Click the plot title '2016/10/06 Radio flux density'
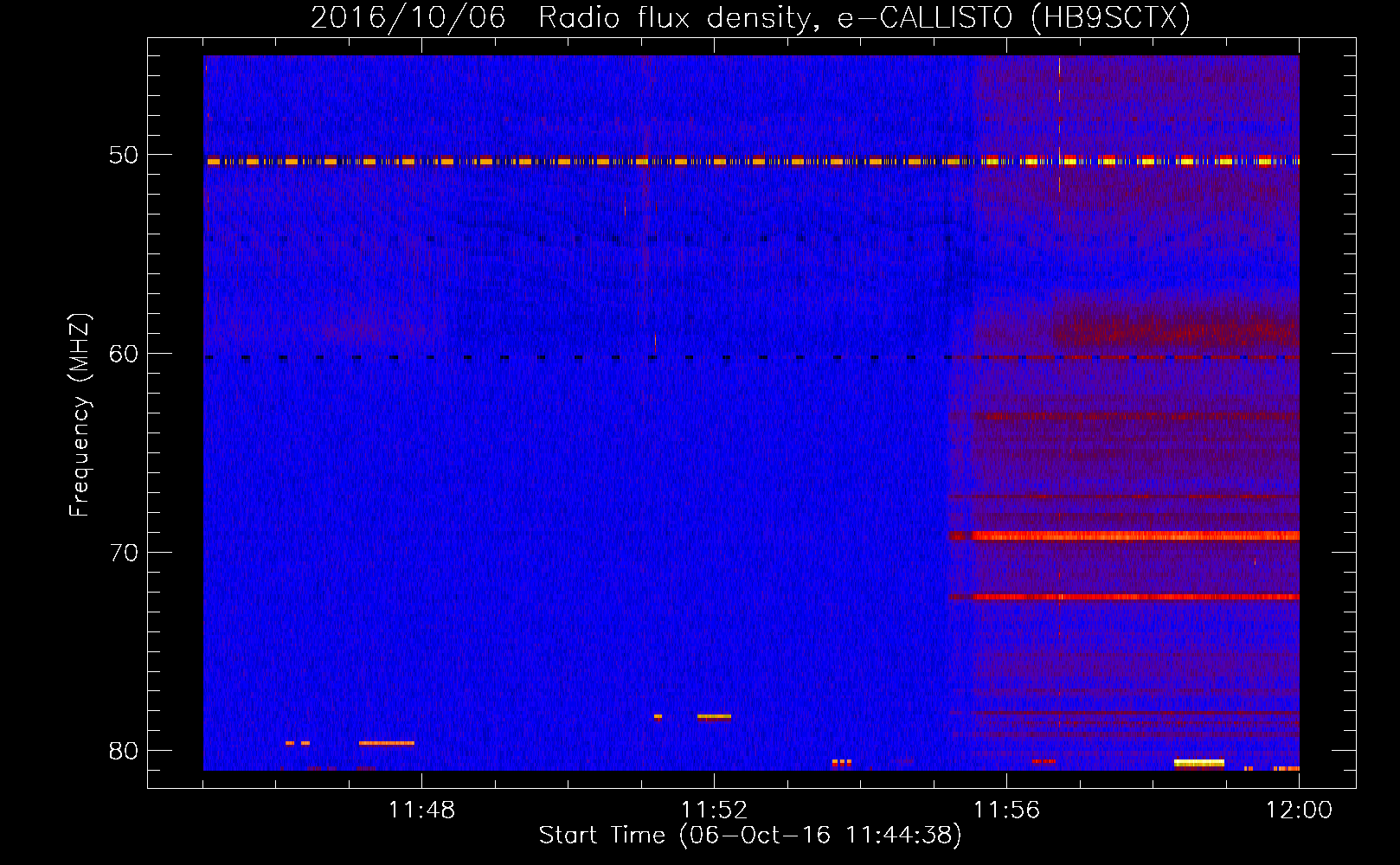 coord(750,17)
